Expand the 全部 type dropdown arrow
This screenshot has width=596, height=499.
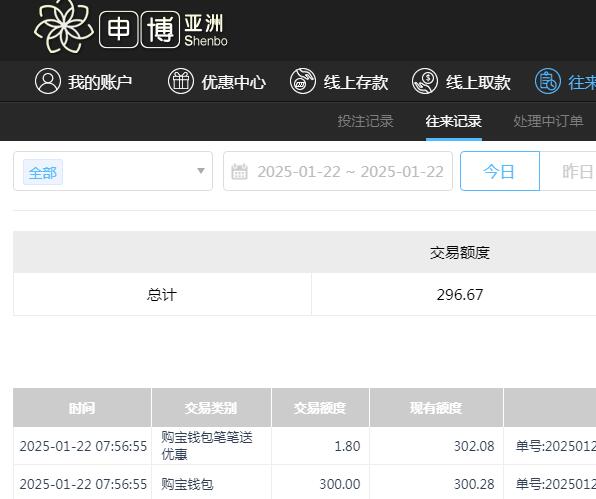point(201,171)
